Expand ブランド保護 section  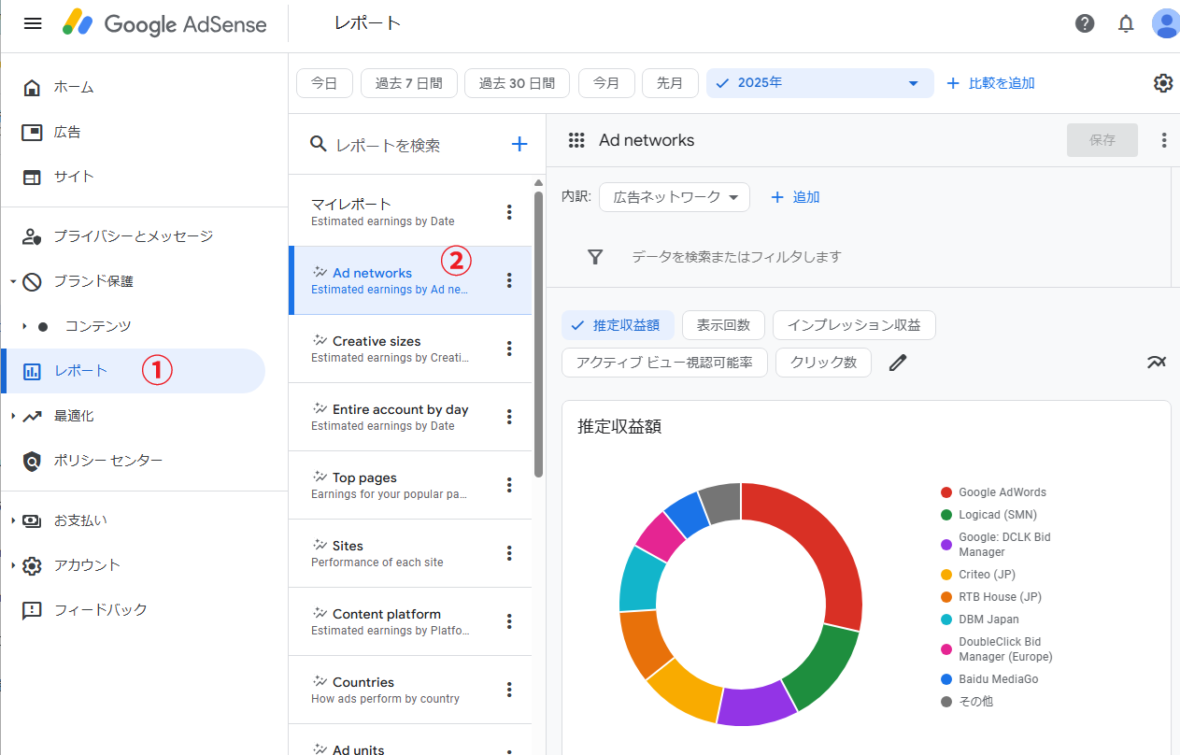(13, 282)
